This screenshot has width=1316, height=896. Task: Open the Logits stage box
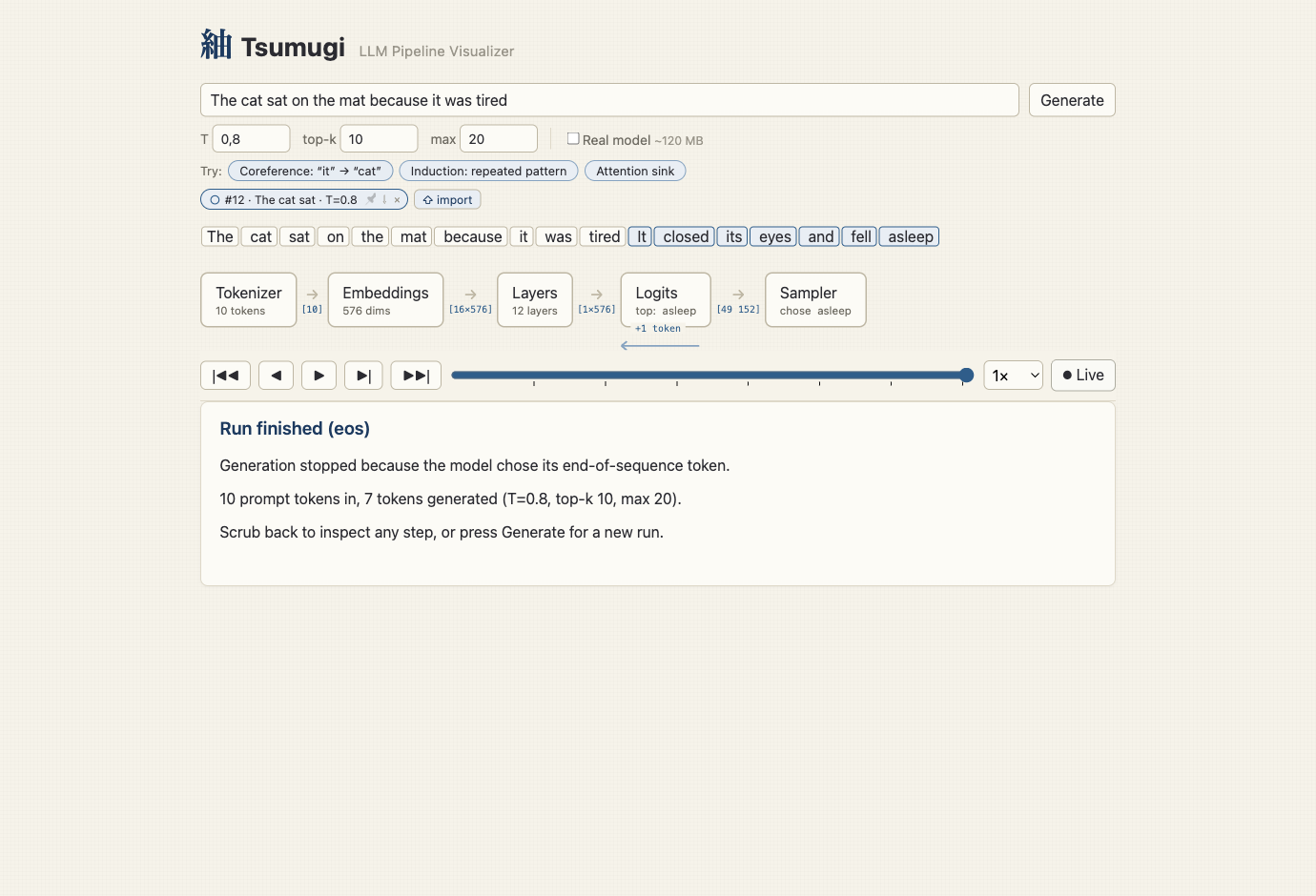coord(666,300)
